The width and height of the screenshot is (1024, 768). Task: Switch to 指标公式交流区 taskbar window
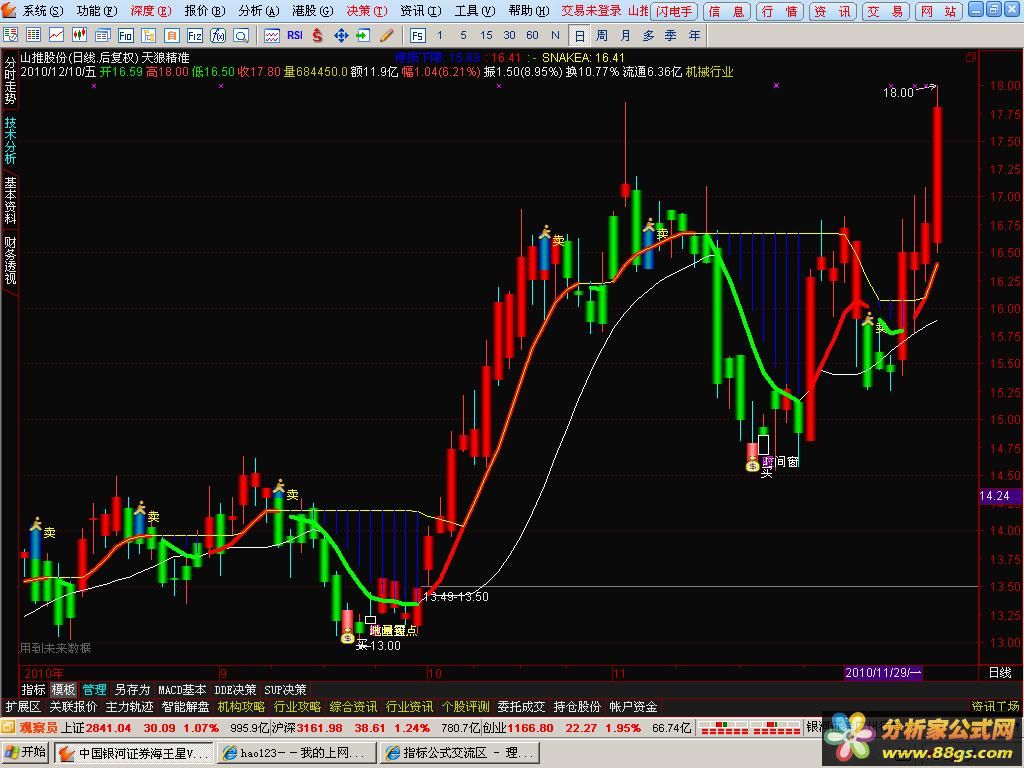pyautogui.click(x=460, y=753)
